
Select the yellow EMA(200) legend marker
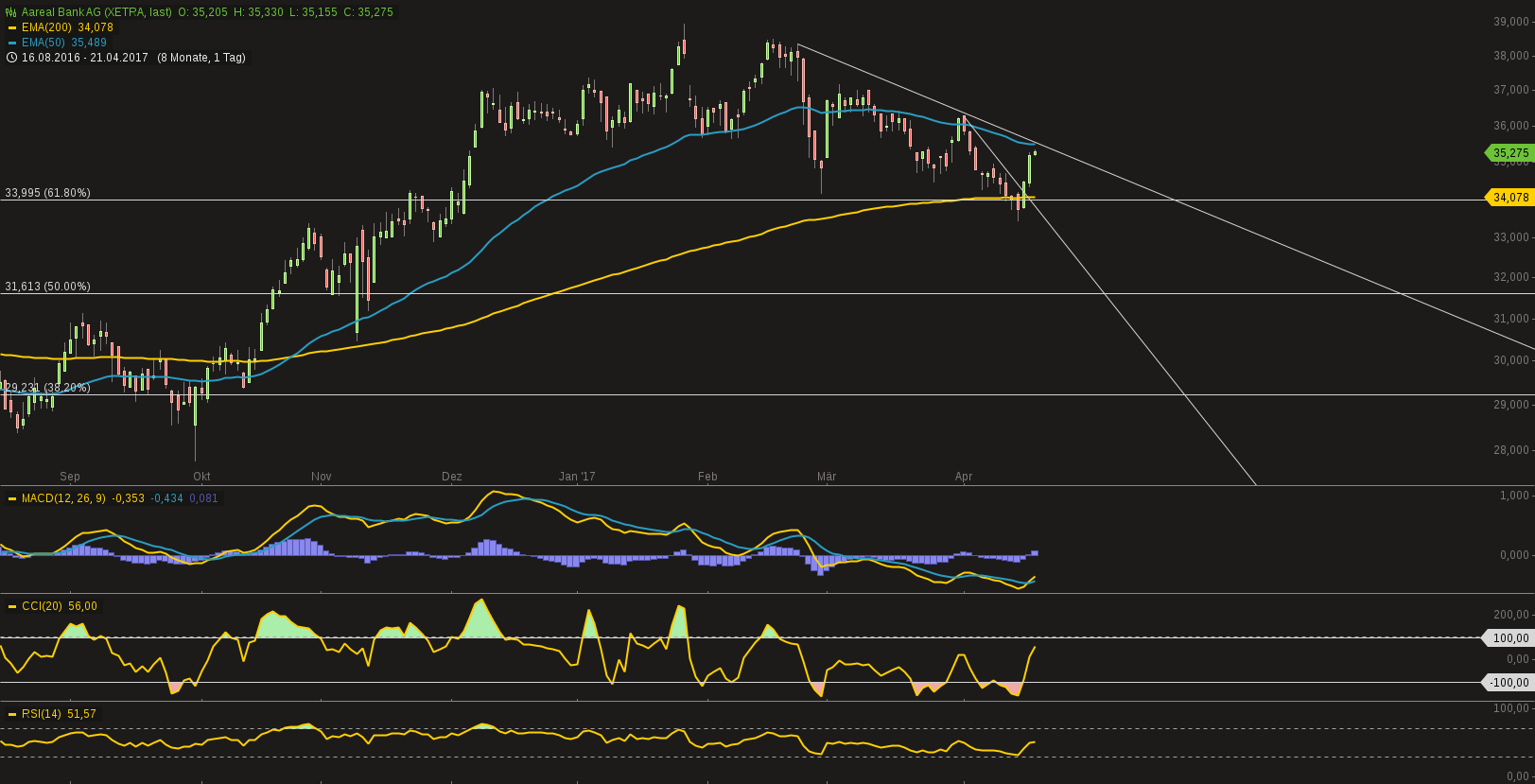pyautogui.click(x=12, y=27)
